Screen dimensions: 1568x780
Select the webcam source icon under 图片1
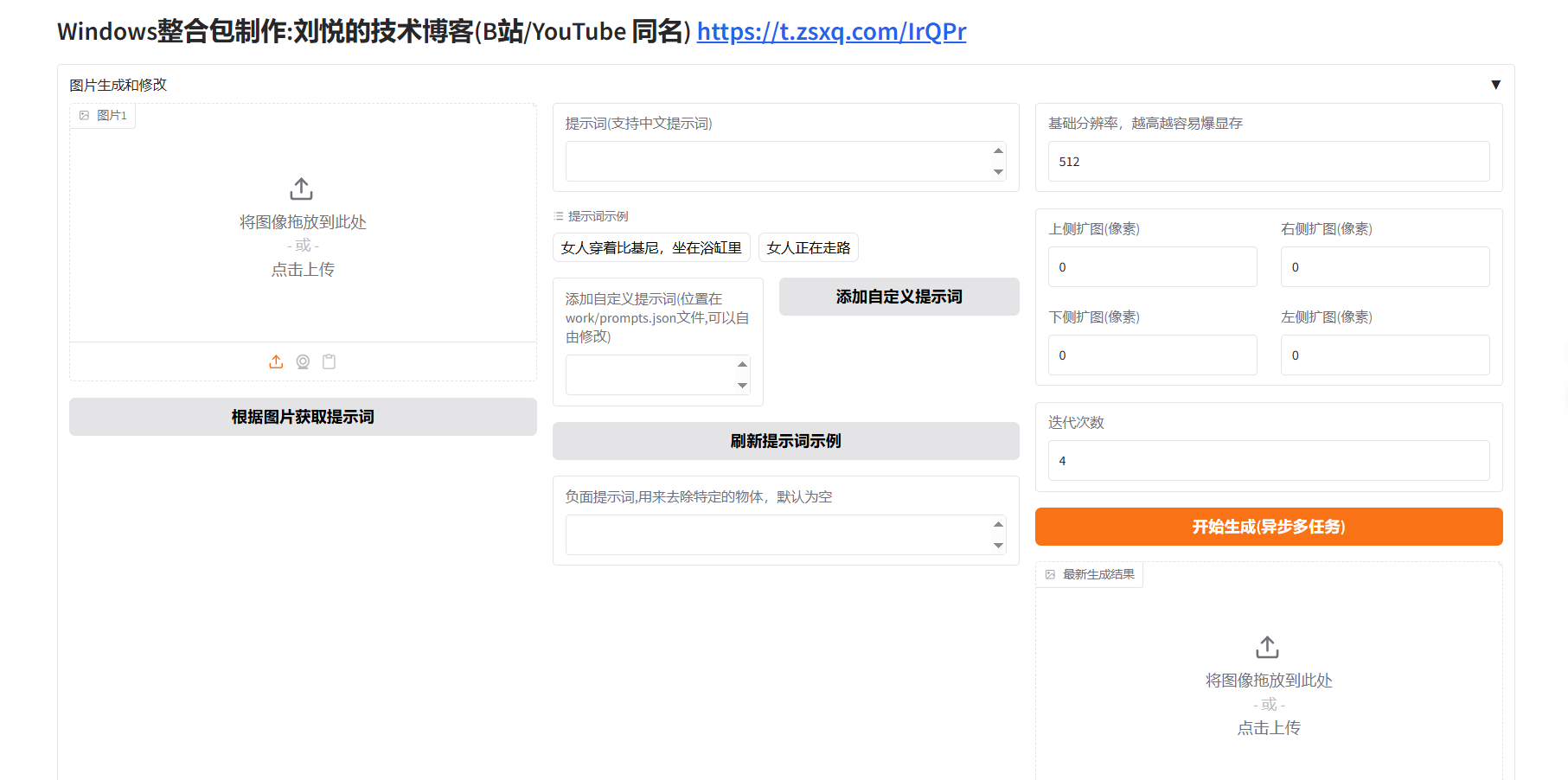[x=303, y=361]
